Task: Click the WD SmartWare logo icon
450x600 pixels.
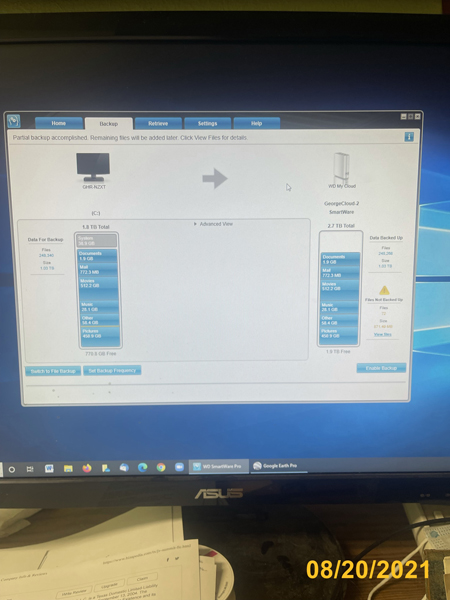Action: 14,121
